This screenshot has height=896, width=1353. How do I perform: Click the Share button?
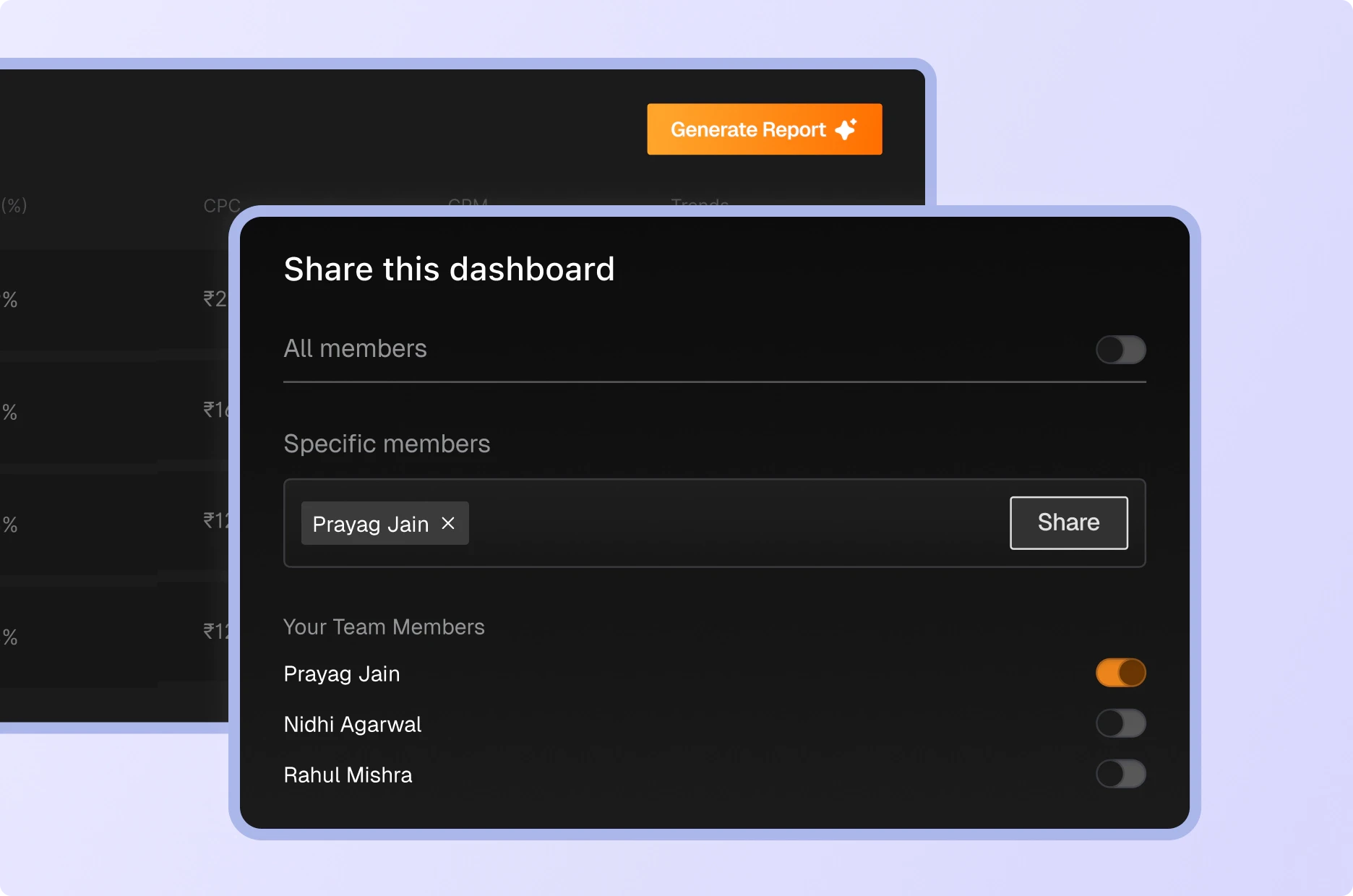tap(1068, 522)
